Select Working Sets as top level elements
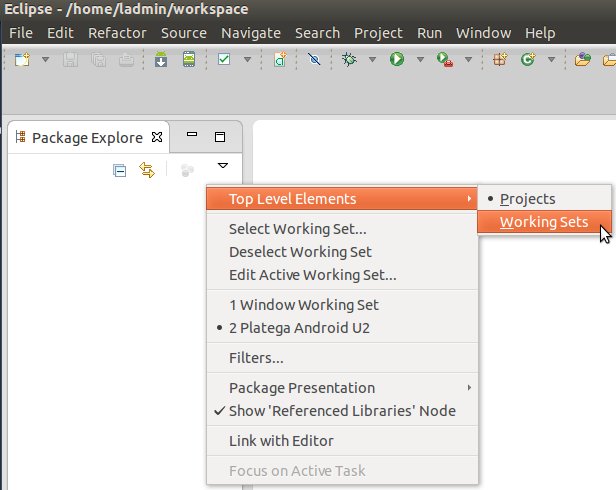 click(544, 222)
